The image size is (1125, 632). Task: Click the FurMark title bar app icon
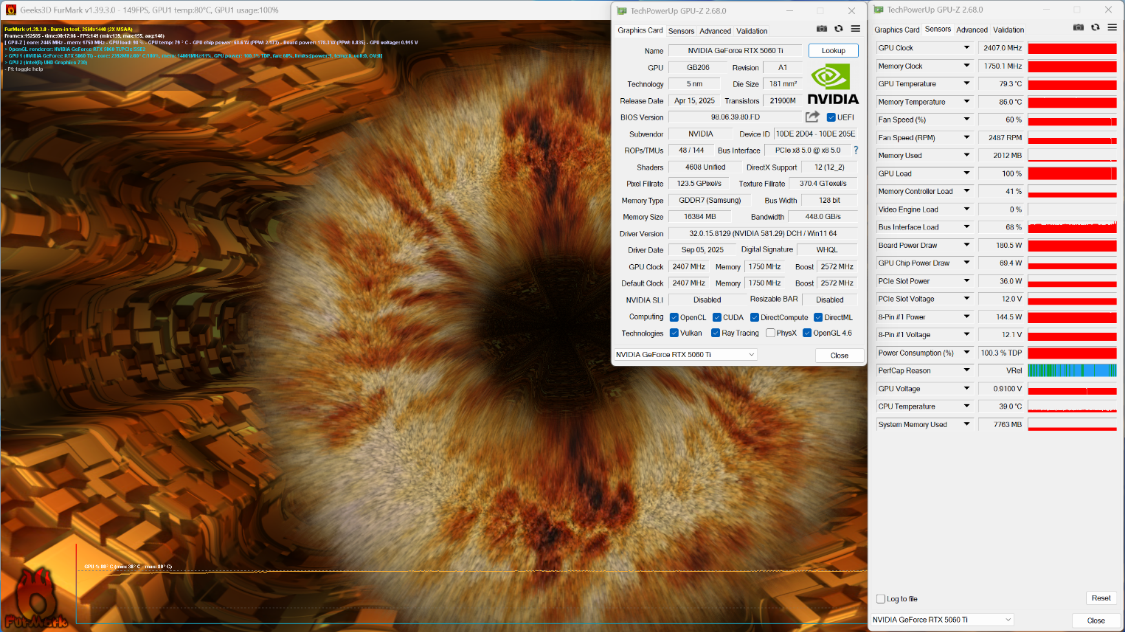click(x=10, y=10)
